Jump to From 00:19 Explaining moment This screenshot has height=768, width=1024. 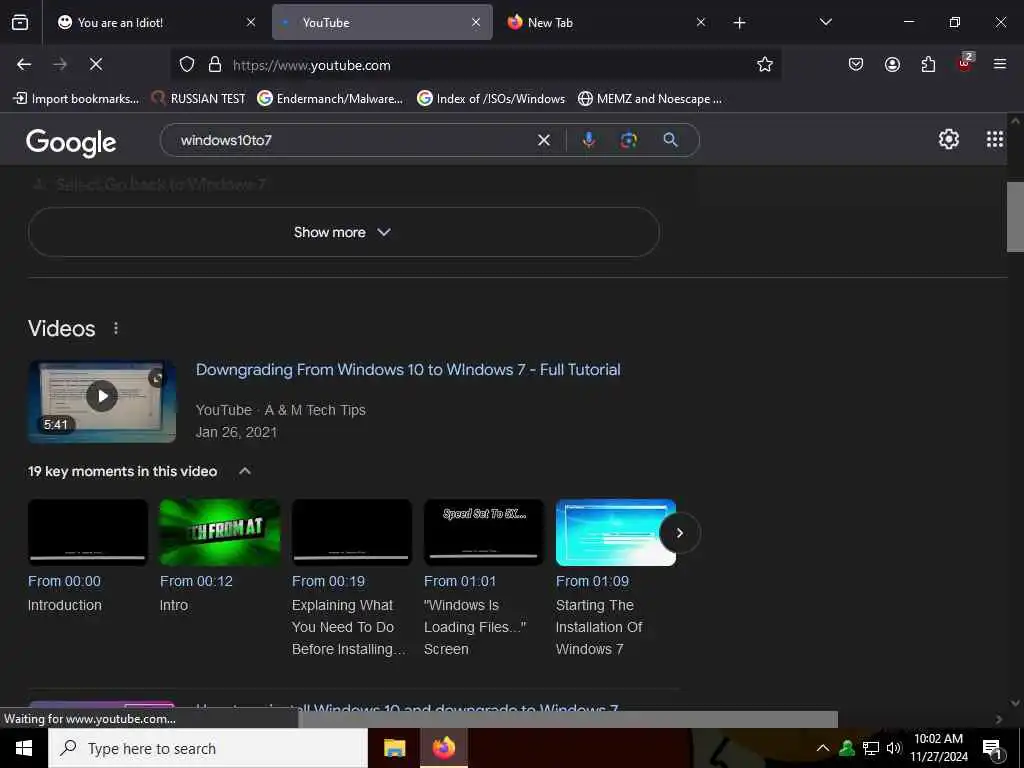tap(351, 579)
